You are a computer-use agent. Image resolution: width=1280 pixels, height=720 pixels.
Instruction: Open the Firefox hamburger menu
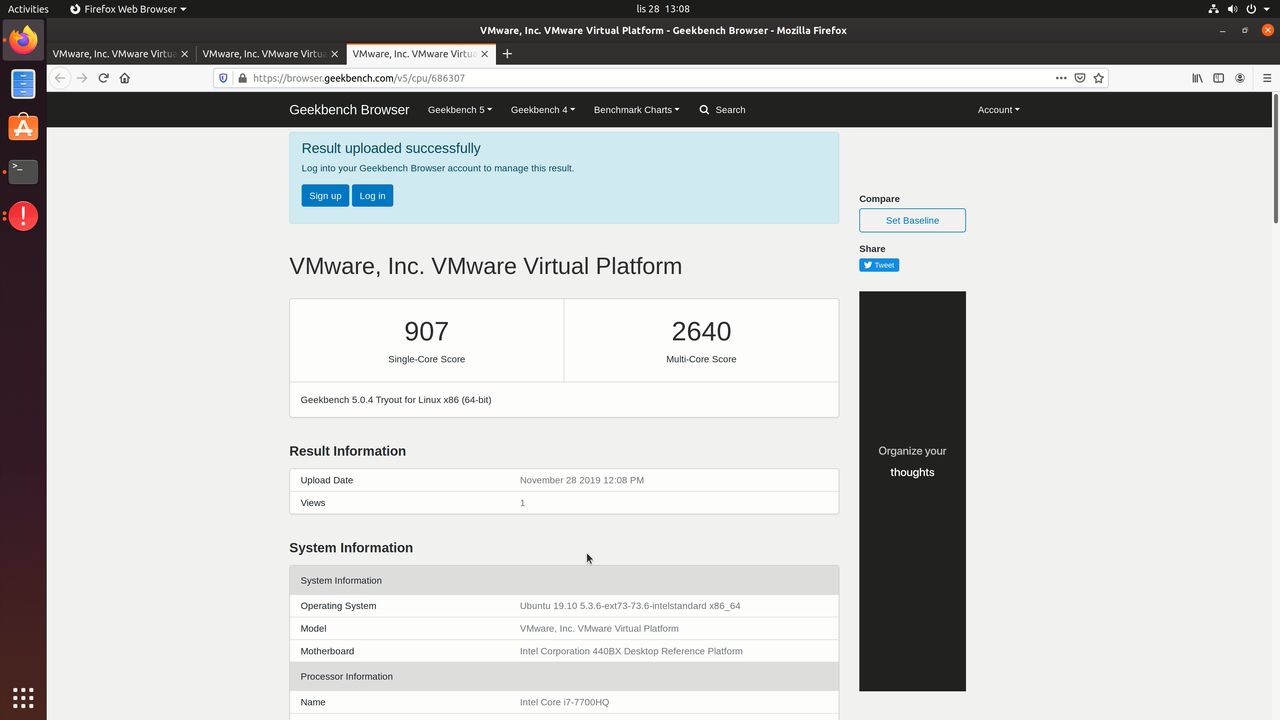coord(1267,78)
